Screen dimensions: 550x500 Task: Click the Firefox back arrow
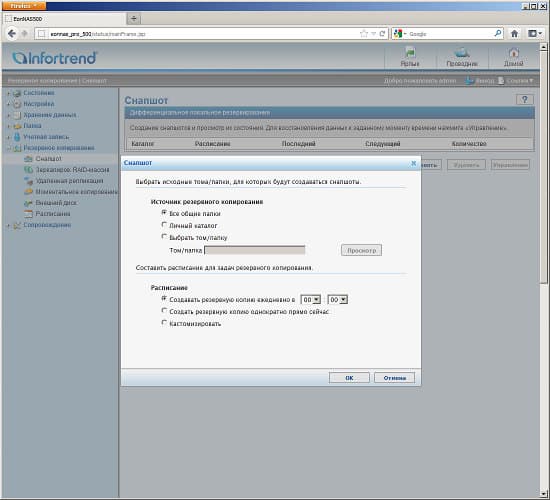12,34
